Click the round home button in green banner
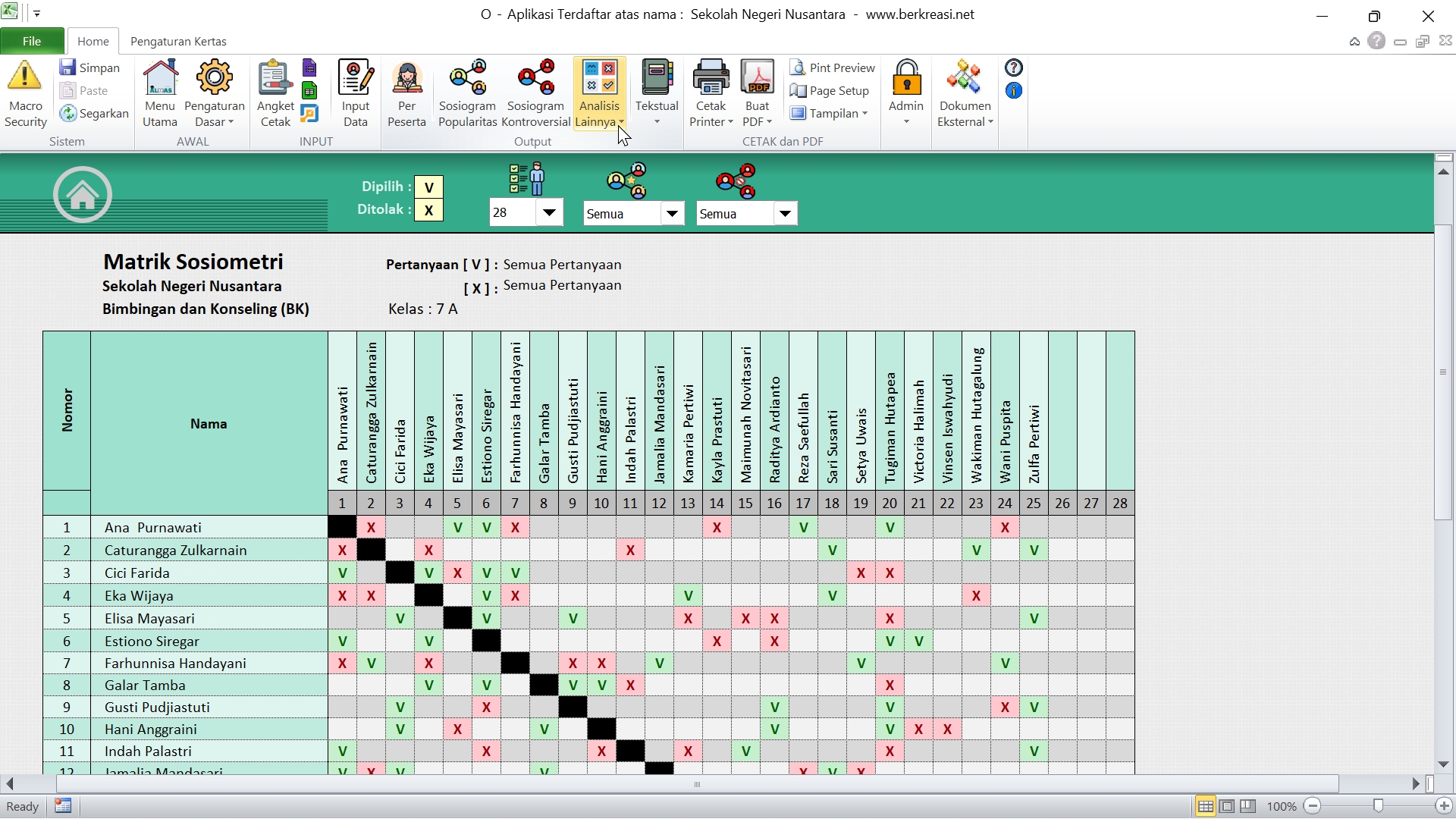Viewport: 1456px width, 819px height. 83,195
